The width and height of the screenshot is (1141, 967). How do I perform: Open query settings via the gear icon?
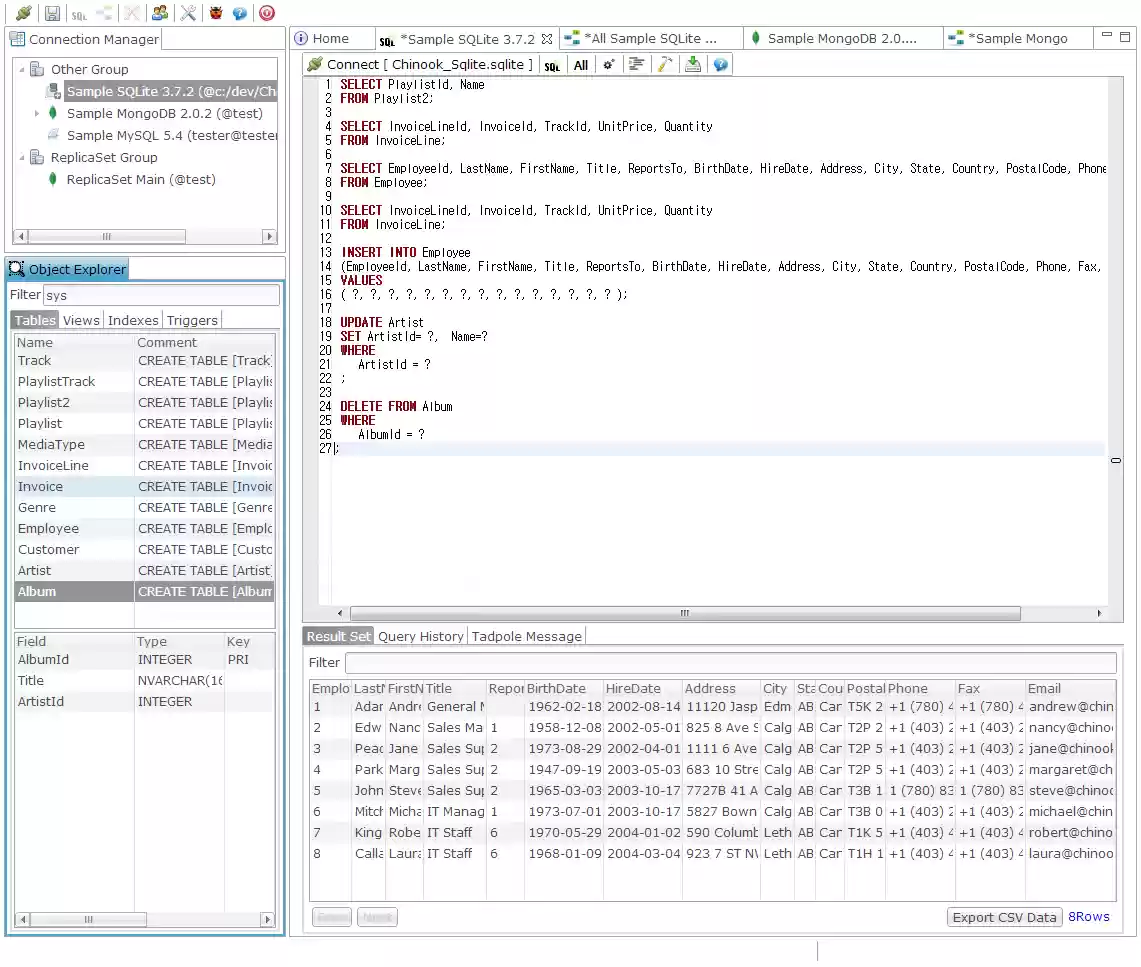tap(609, 64)
